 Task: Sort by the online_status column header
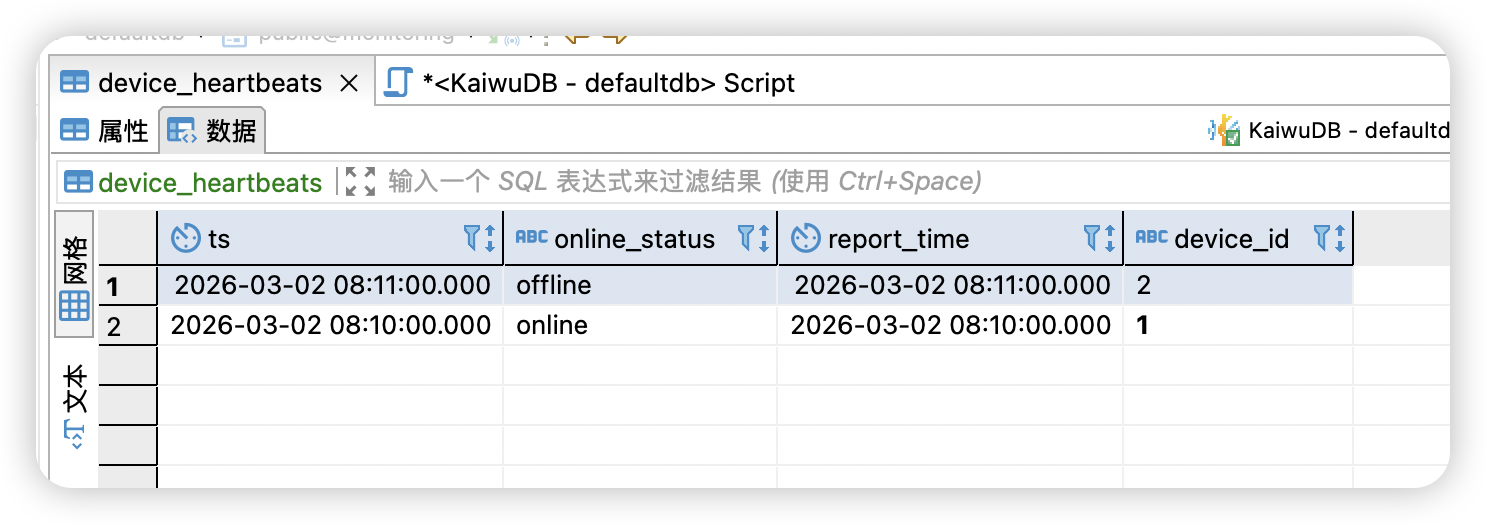tap(634, 239)
